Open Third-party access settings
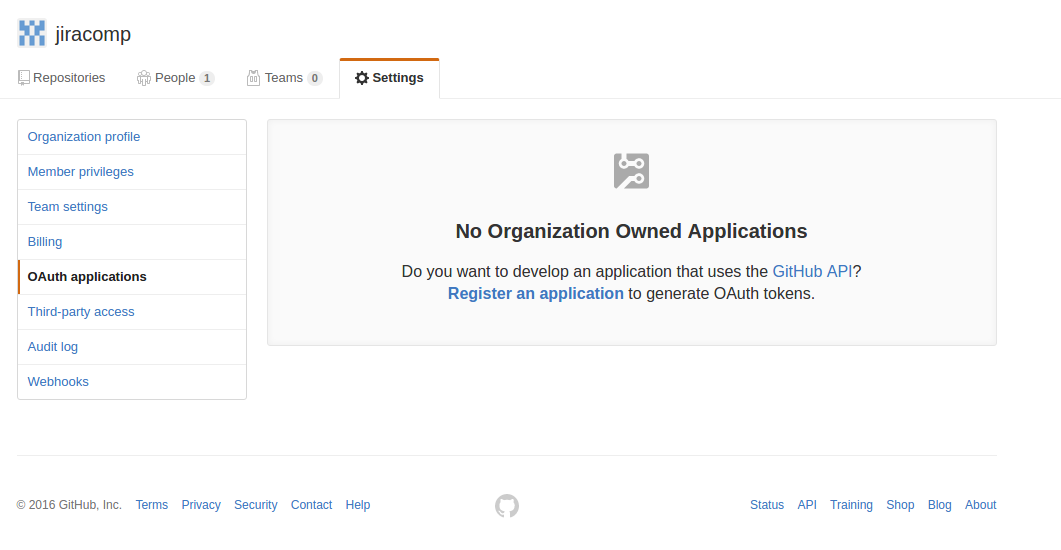Image resolution: width=1061 pixels, height=550 pixels. pos(132,312)
